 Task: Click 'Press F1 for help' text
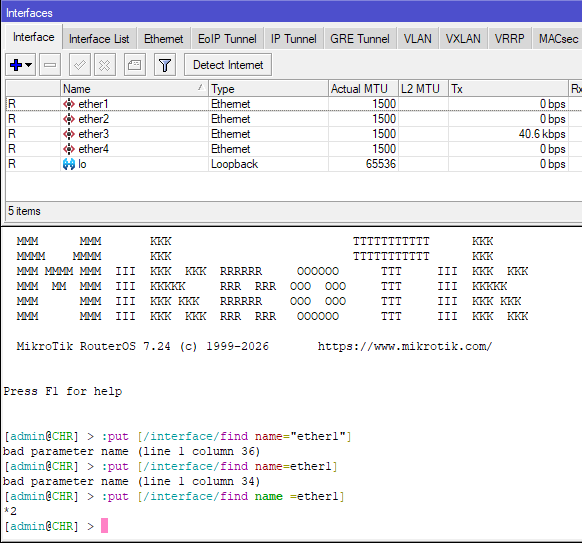63,391
